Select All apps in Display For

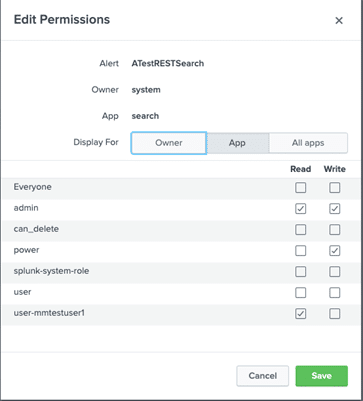pyautogui.click(x=308, y=143)
